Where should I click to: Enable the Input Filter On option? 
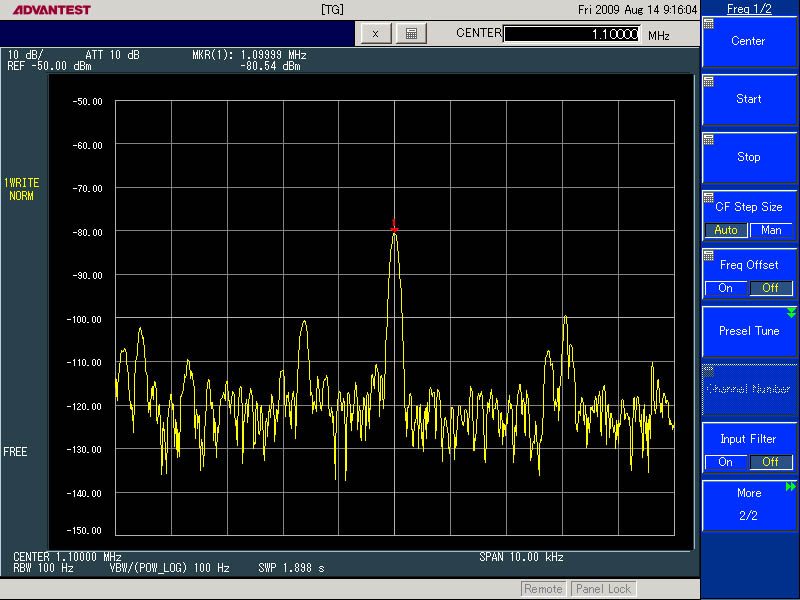click(x=726, y=462)
